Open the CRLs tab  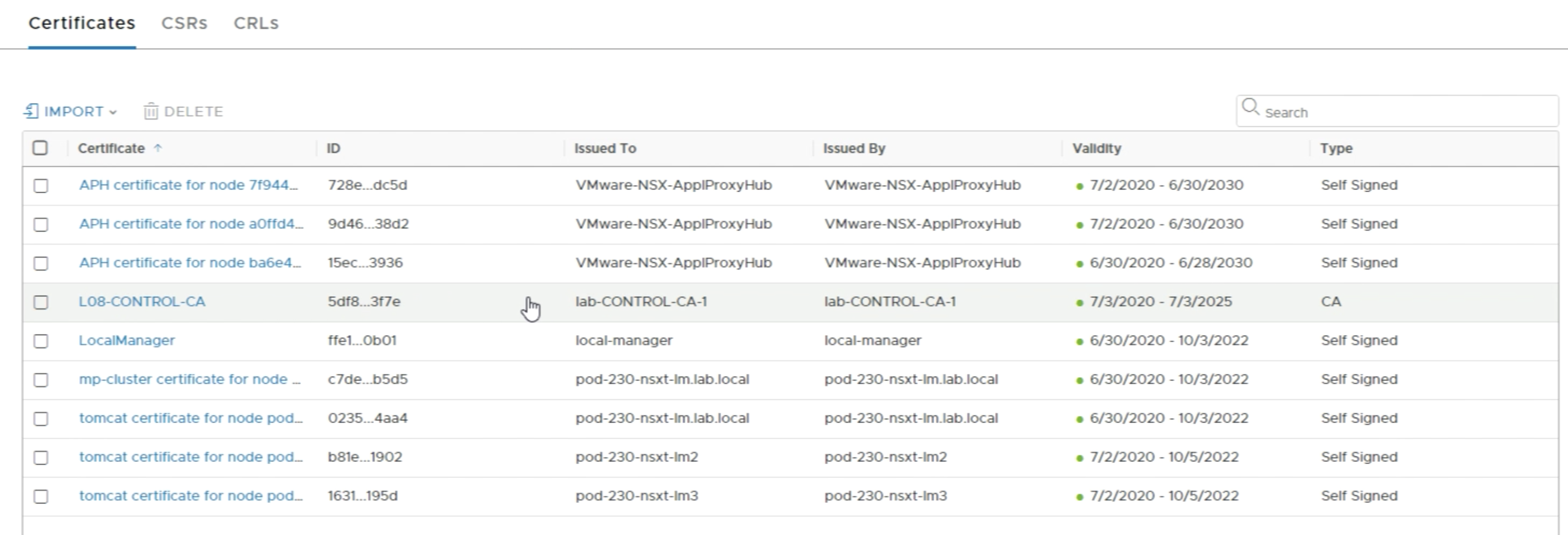[255, 23]
